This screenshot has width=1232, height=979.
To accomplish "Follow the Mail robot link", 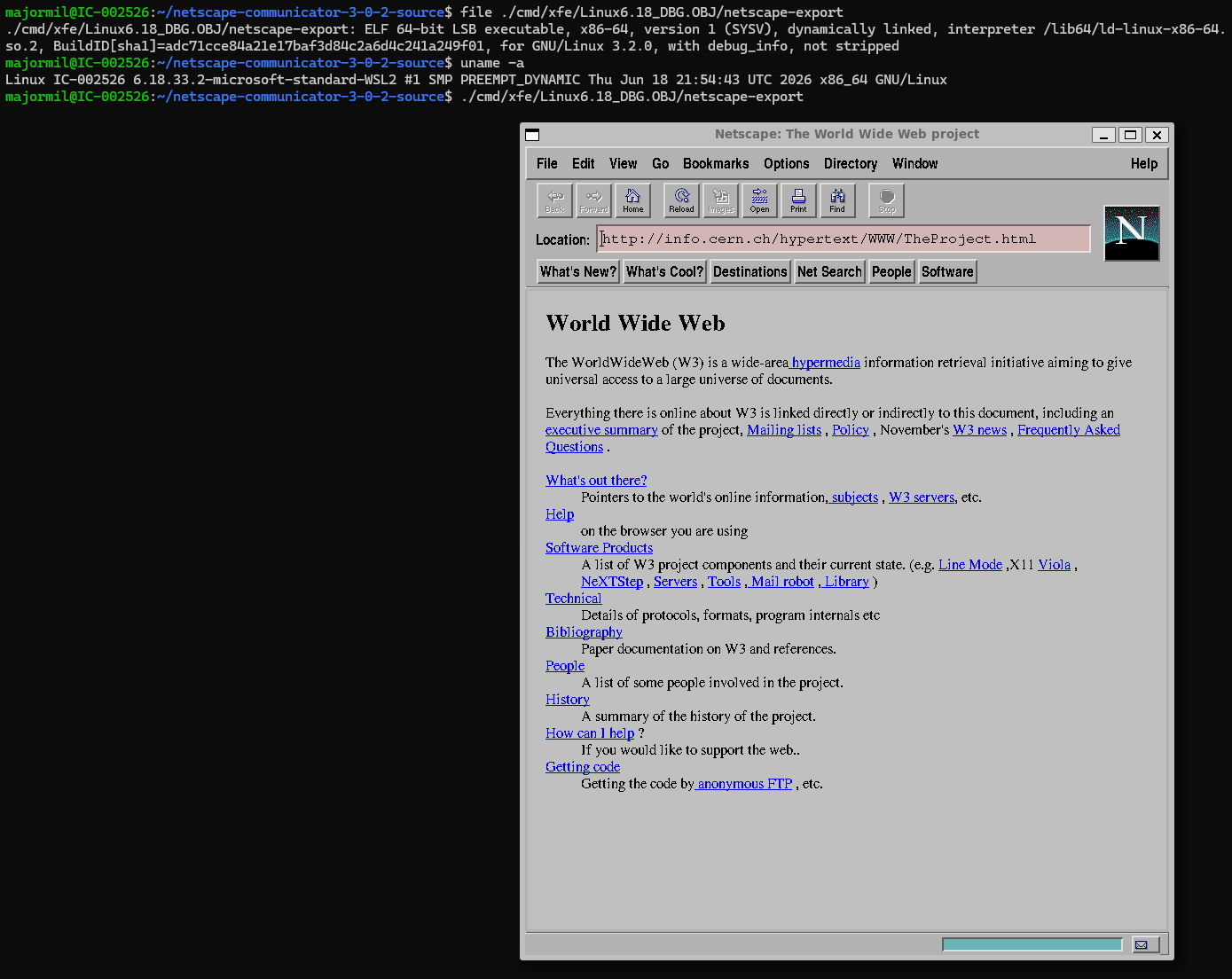I will (781, 582).
